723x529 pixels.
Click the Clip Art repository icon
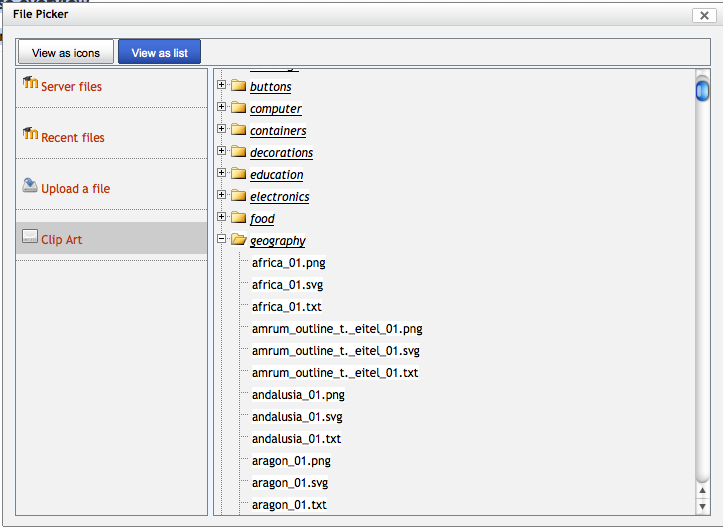[30, 238]
